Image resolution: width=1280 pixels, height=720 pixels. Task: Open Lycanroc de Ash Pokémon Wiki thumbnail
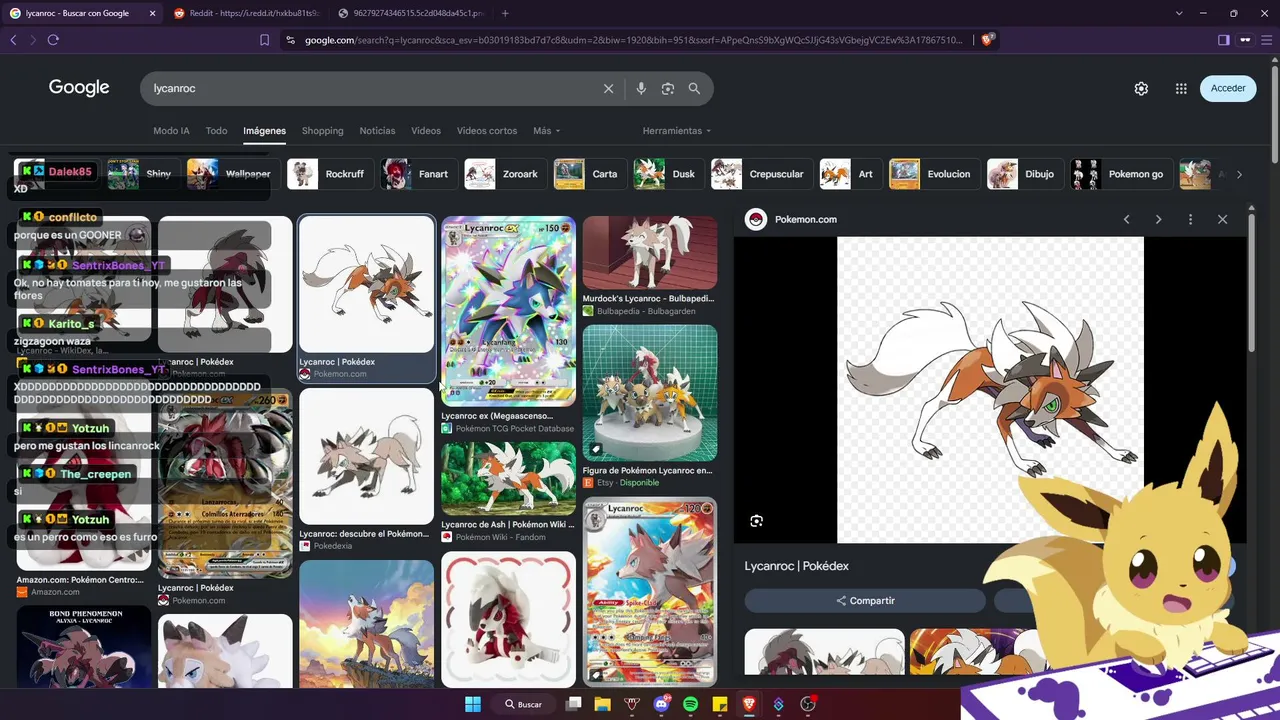(509, 479)
